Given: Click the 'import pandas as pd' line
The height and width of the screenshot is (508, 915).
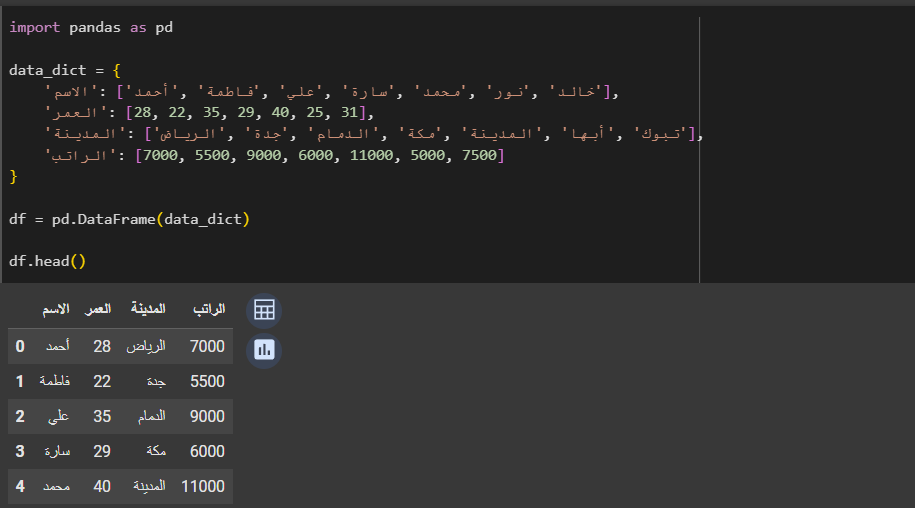Looking at the screenshot, I should pos(91,27).
